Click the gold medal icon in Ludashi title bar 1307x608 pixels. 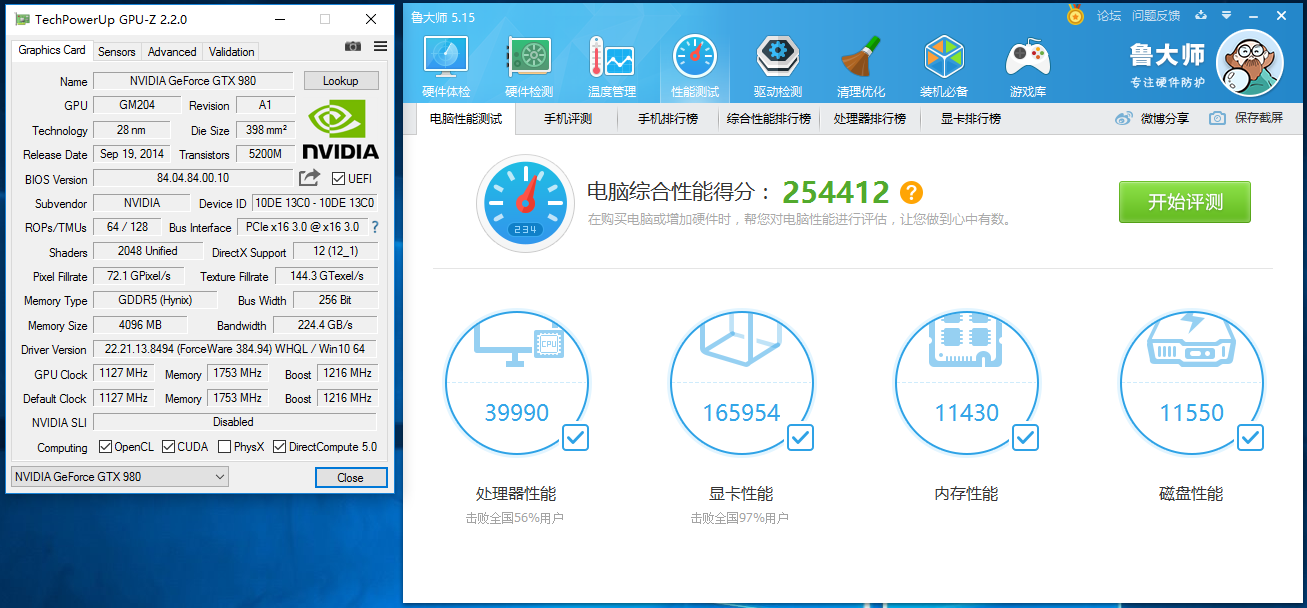(1075, 15)
